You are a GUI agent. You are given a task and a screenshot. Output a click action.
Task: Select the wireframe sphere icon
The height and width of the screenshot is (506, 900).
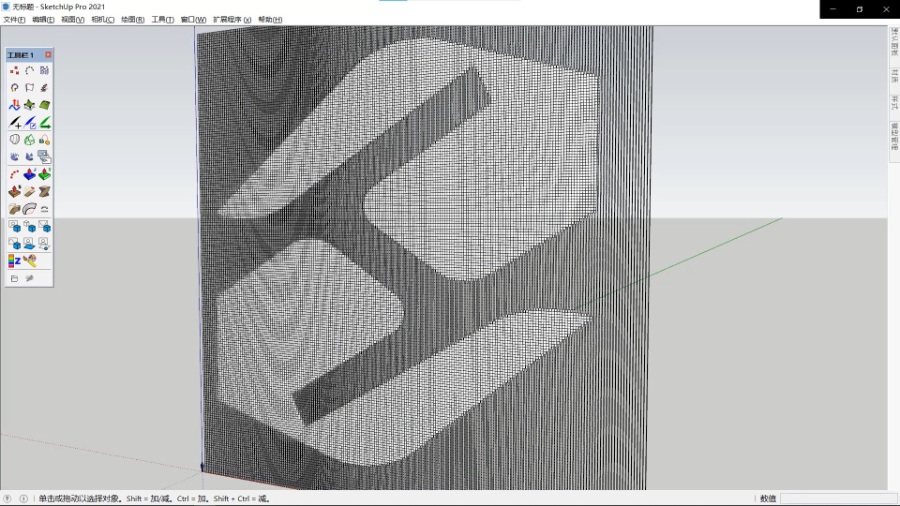pyautogui.click(x=14, y=139)
